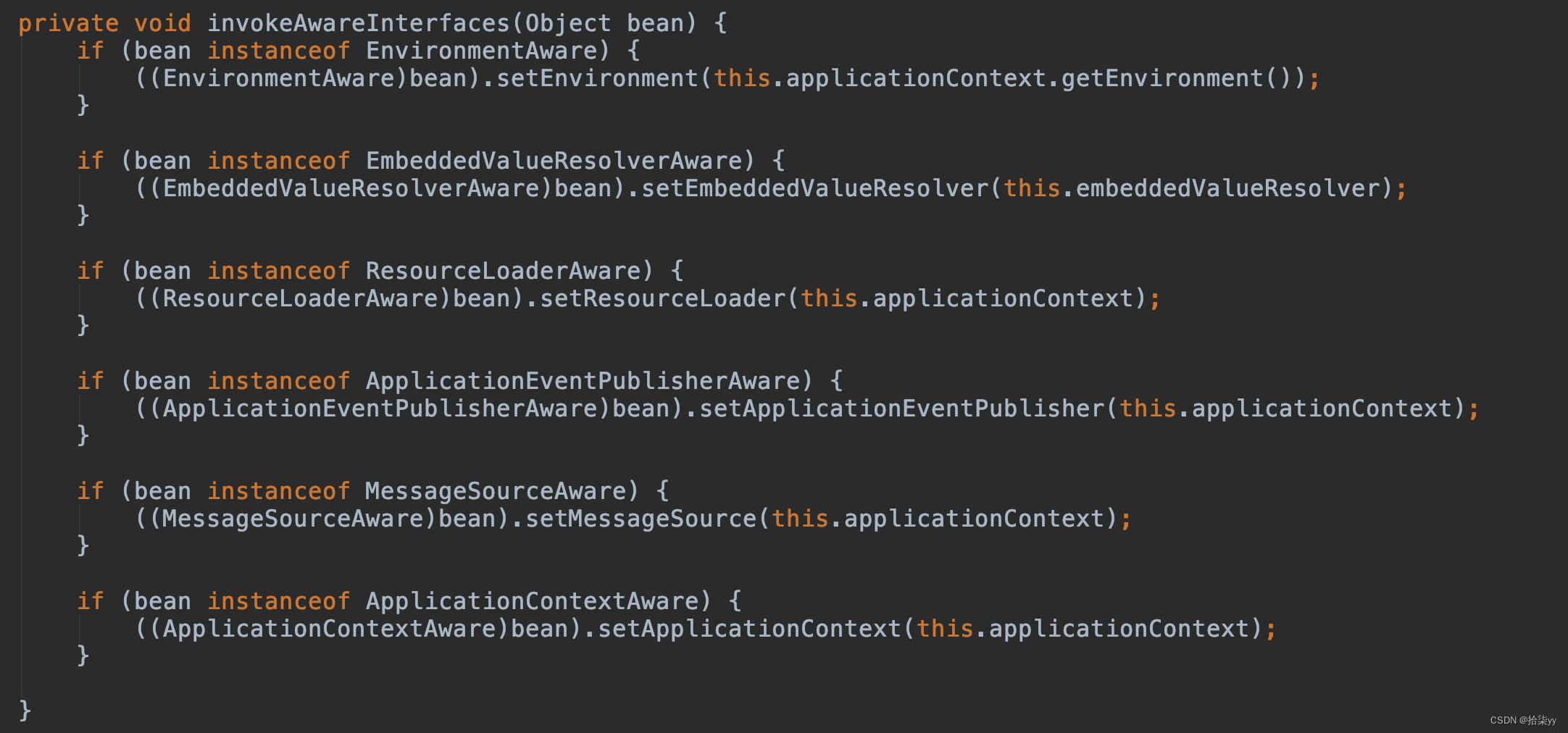Click the (ApplicationEventPublisherAware) cast expression
Screen dimensions: 1568x733
(380, 409)
